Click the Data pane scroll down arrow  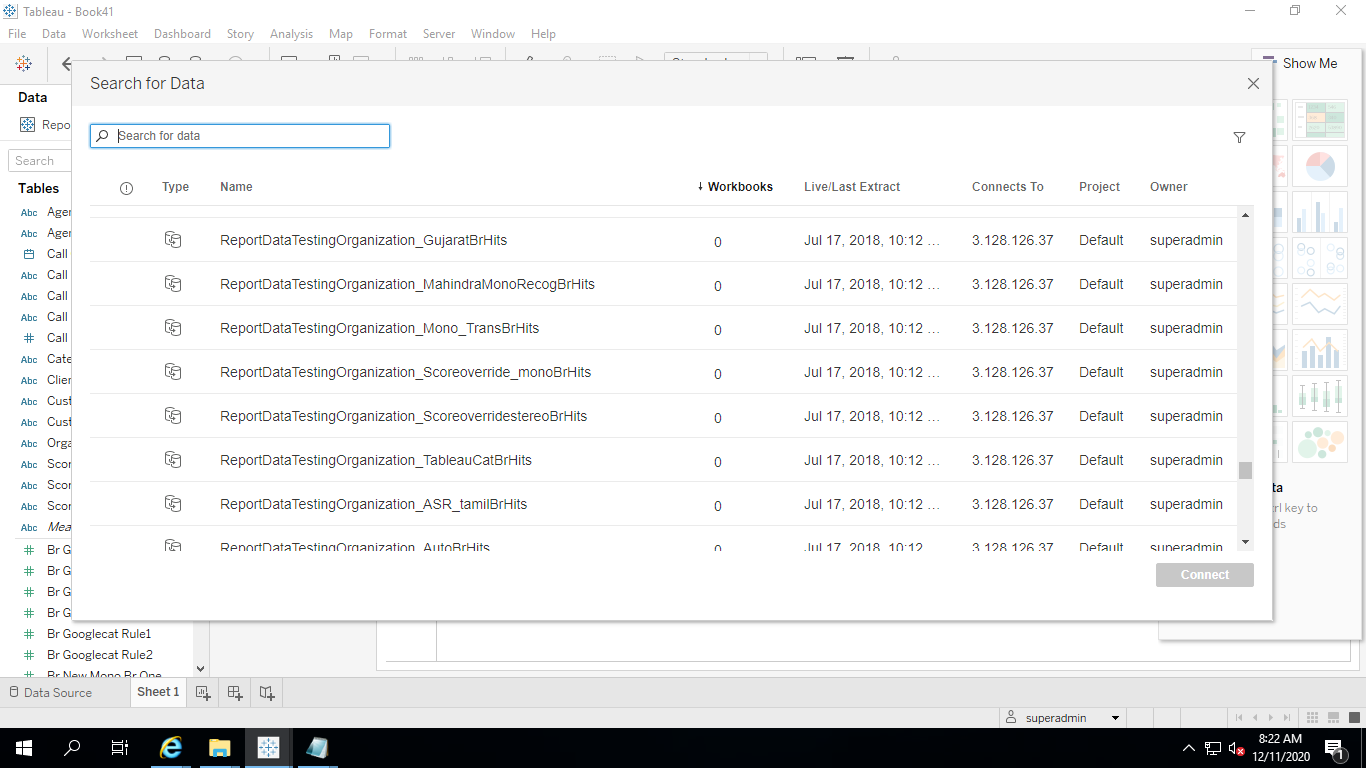tap(200, 669)
